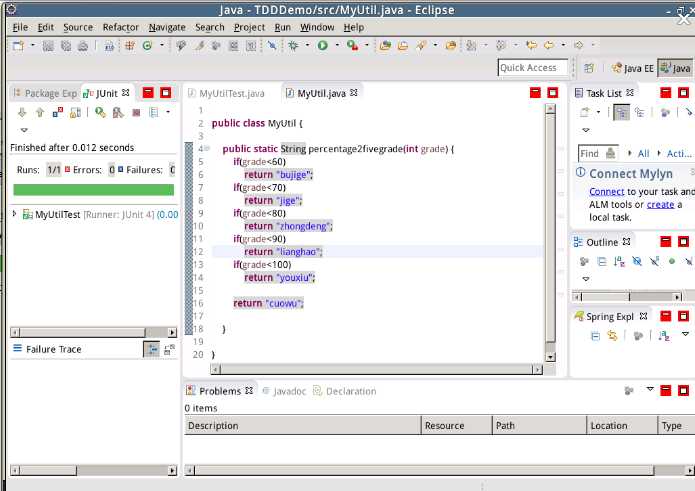Open the JUnit view menu triangle

(24, 130)
